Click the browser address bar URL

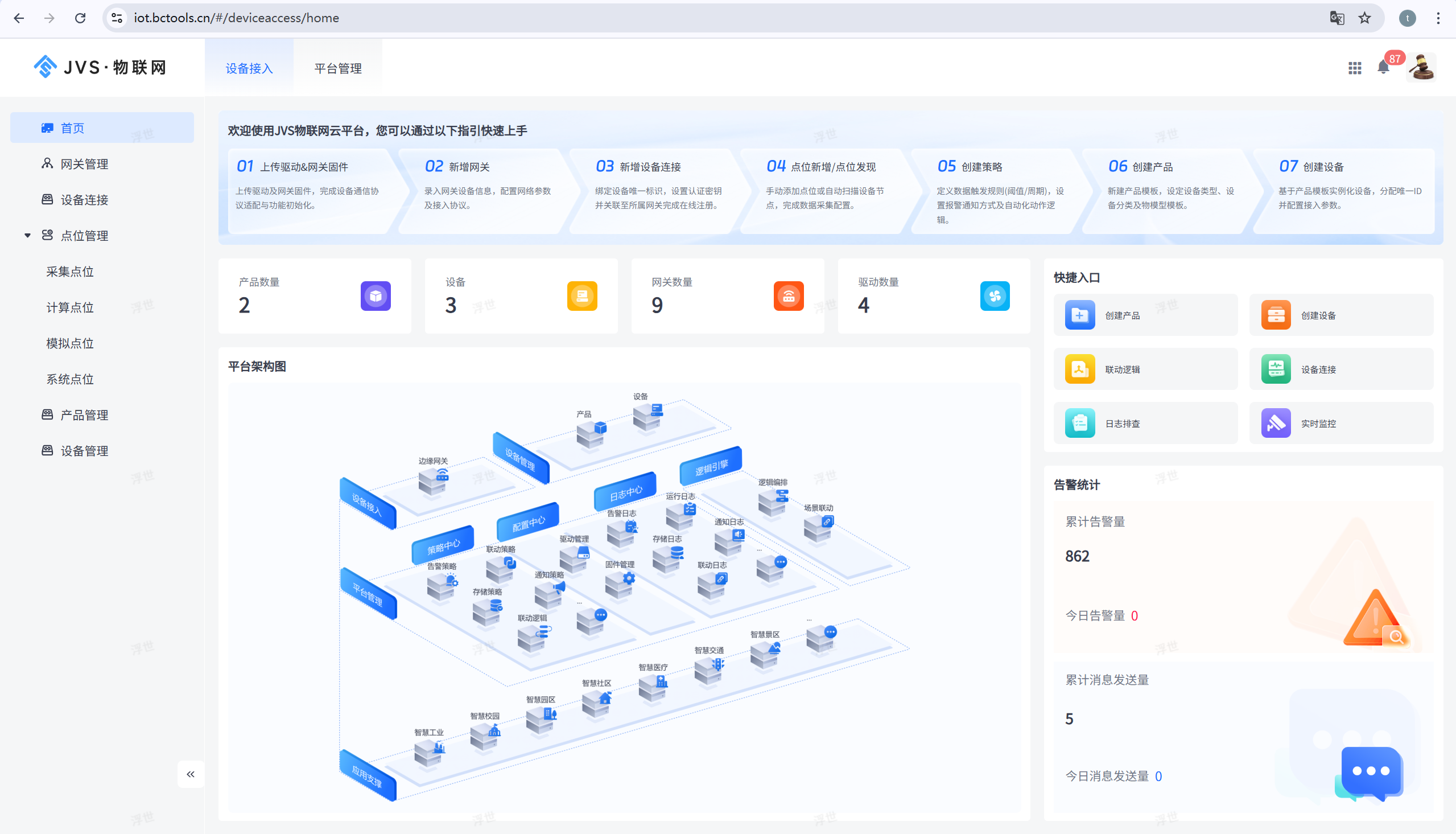[236, 18]
